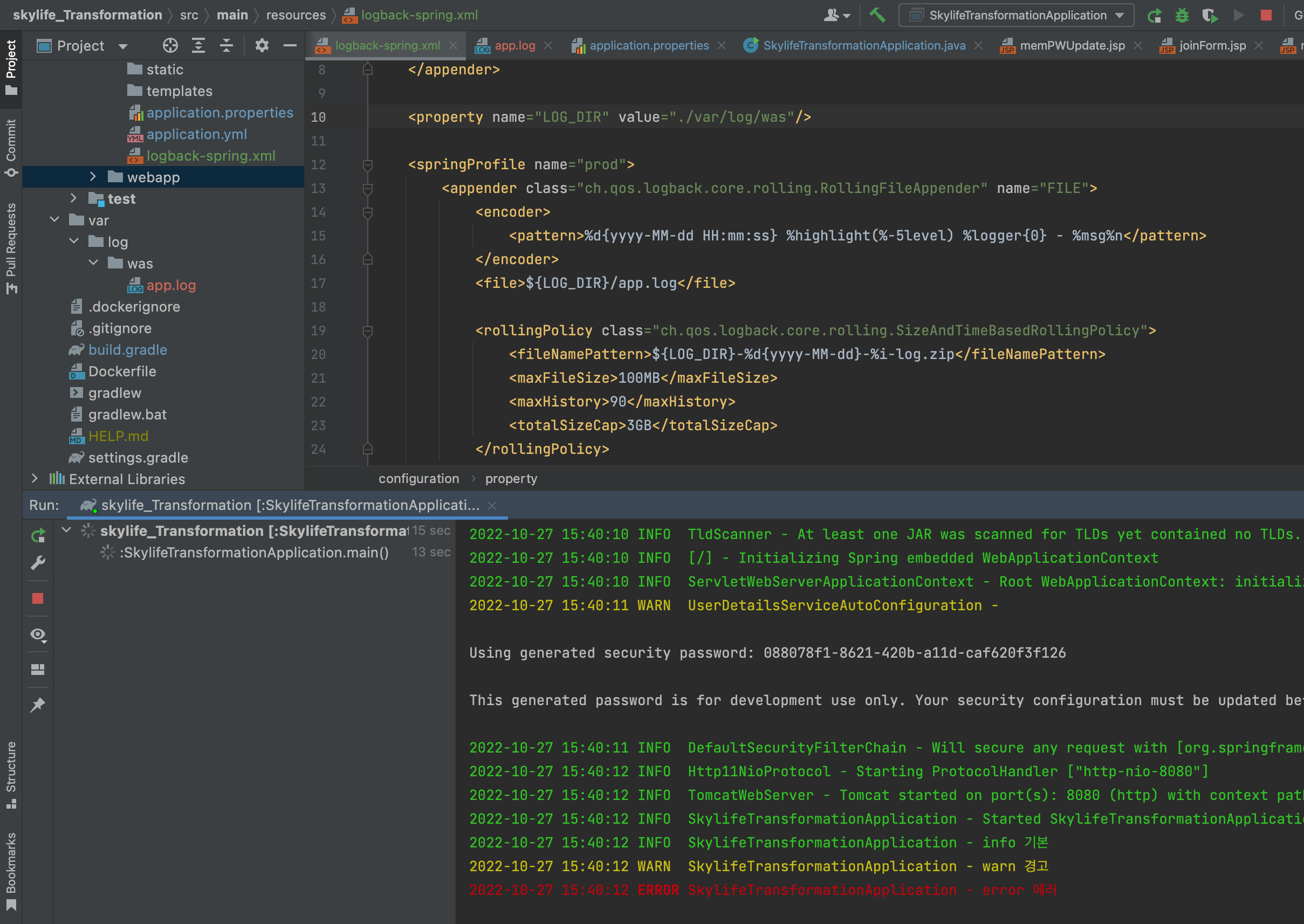
Task: Toggle fold on the springProfile tag, line 12
Action: coord(368,165)
